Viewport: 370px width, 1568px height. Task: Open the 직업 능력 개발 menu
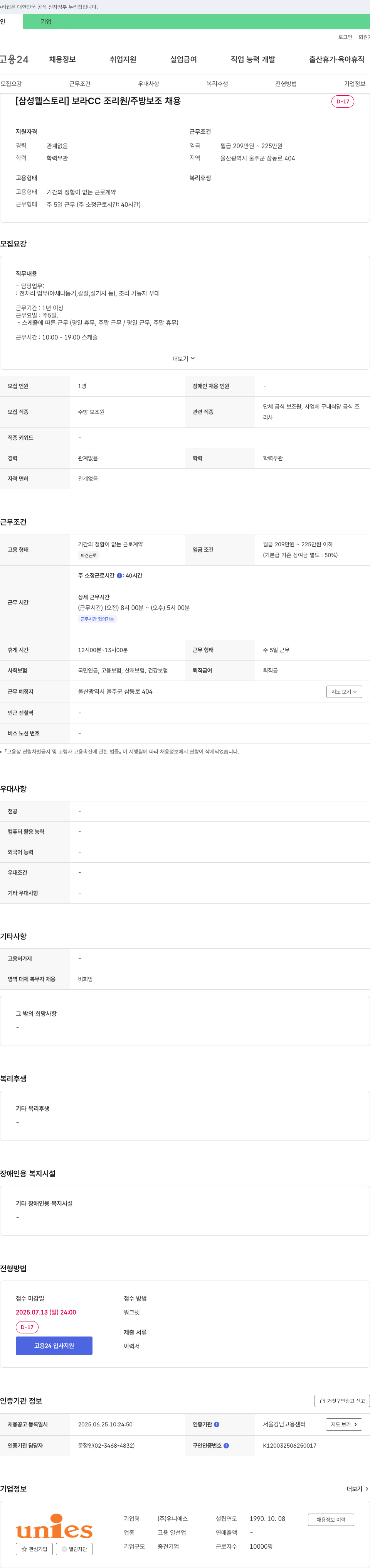[253, 60]
